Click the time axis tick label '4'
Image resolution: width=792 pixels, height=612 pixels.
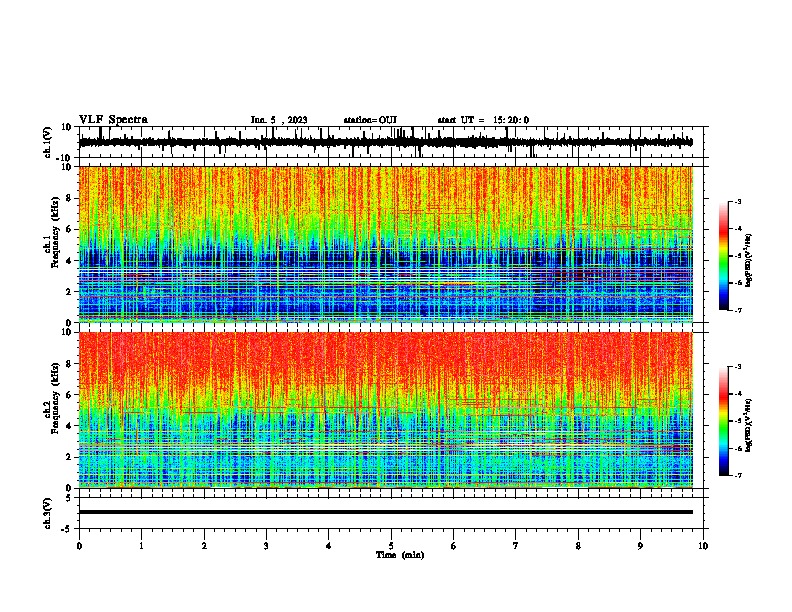click(328, 546)
